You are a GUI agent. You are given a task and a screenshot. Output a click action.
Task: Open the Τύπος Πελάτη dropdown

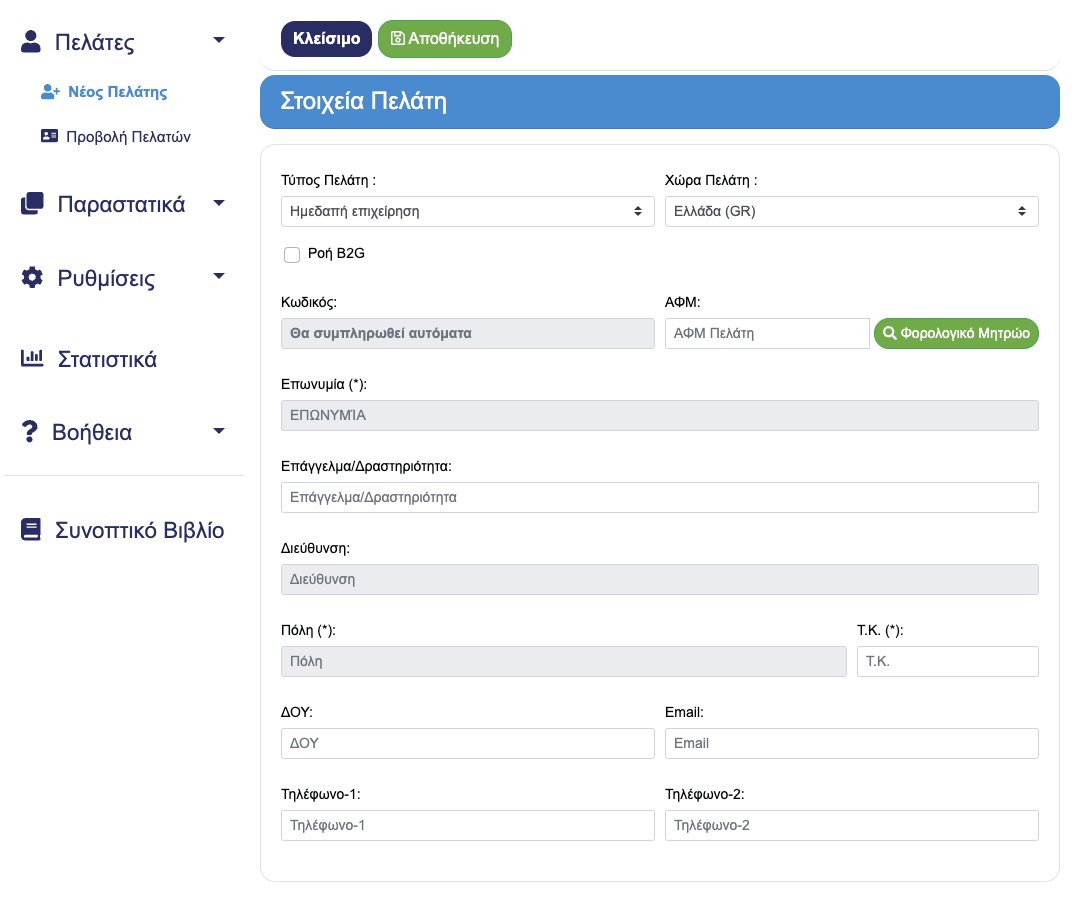click(469, 211)
